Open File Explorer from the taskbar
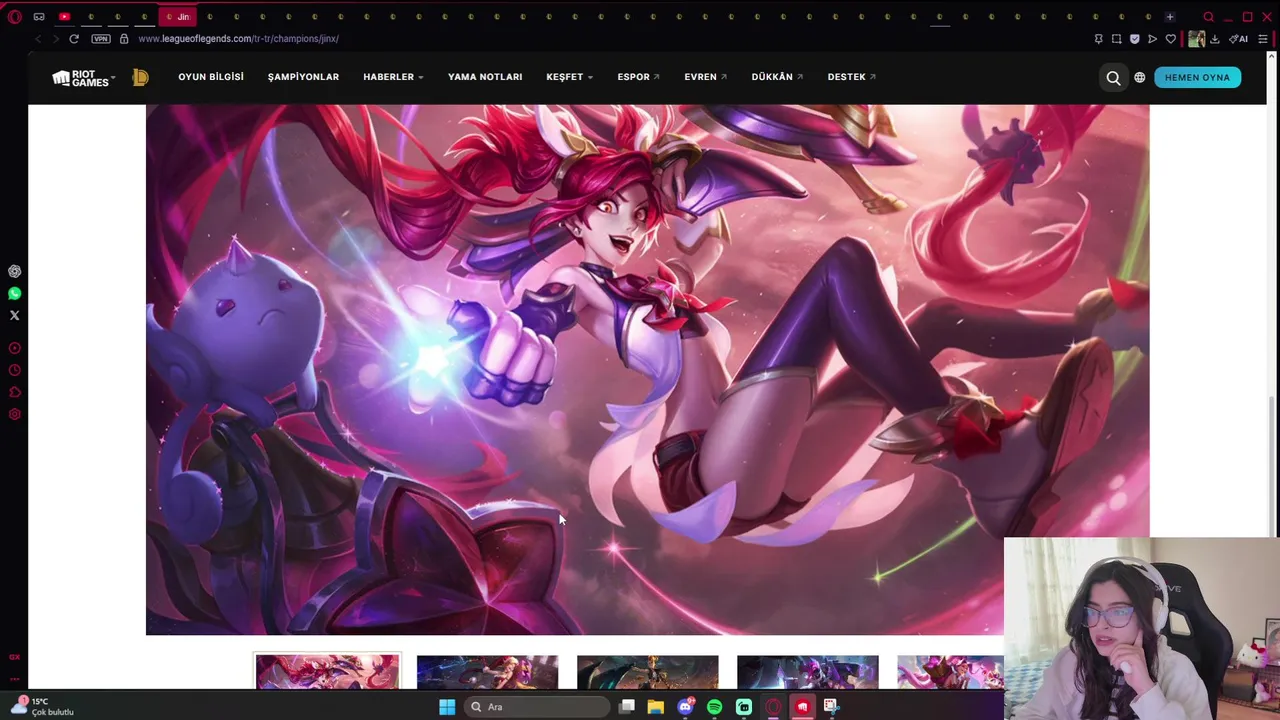 (656, 707)
